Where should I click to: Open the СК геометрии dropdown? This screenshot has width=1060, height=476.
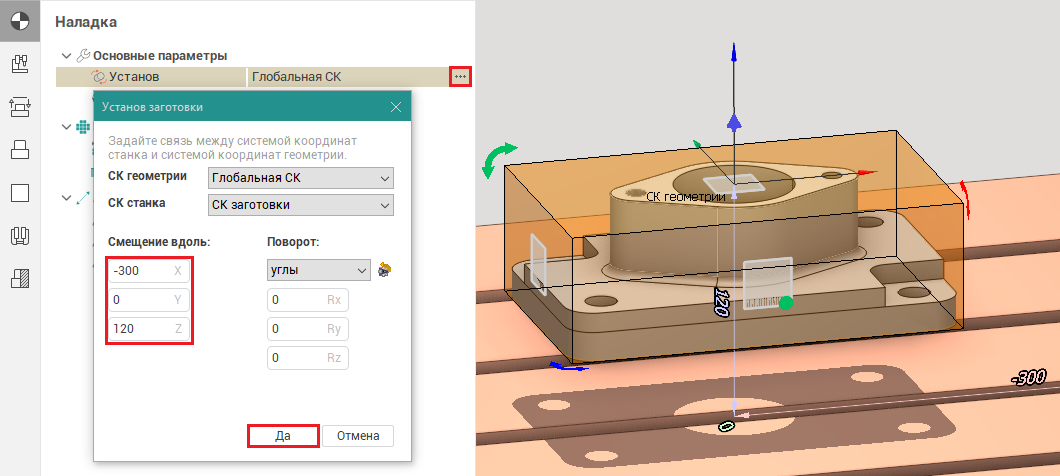(300, 178)
